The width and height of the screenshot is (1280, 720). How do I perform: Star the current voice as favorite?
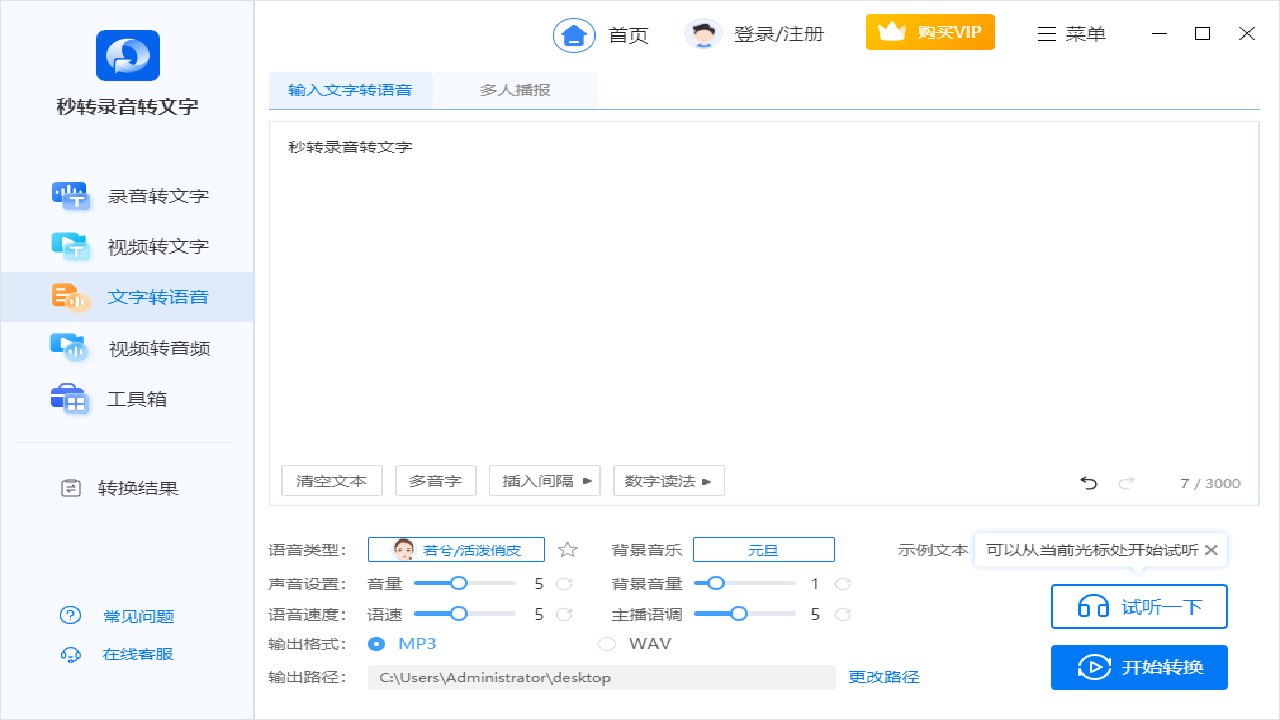click(x=567, y=549)
